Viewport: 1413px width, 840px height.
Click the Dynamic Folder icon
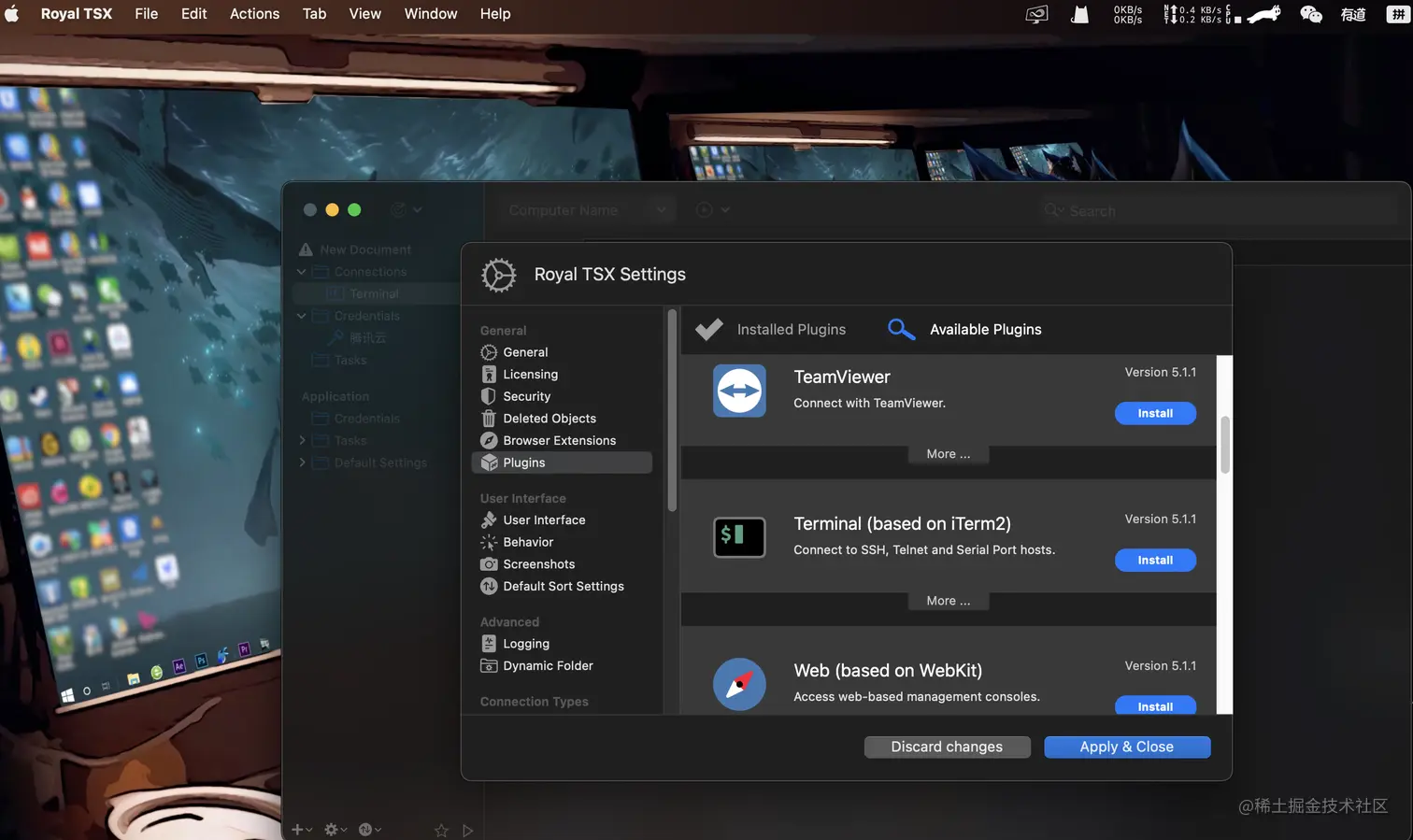point(489,666)
